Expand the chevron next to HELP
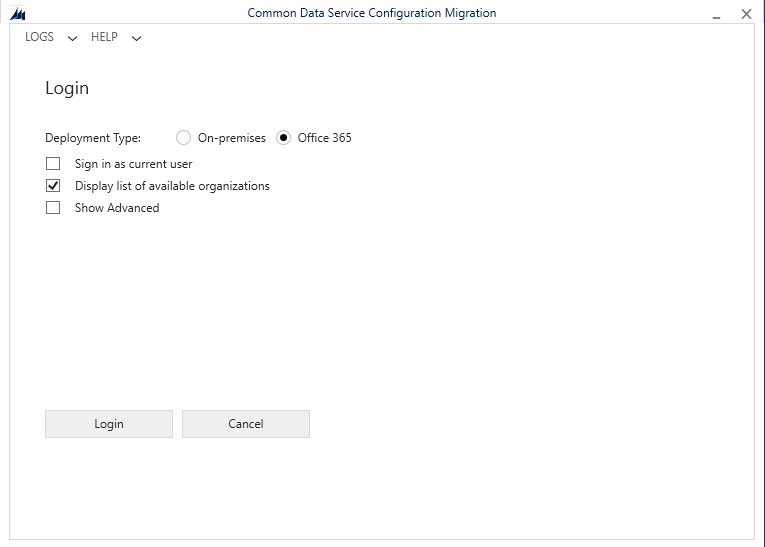The height and width of the screenshot is (547, 765). pos(136,38)
